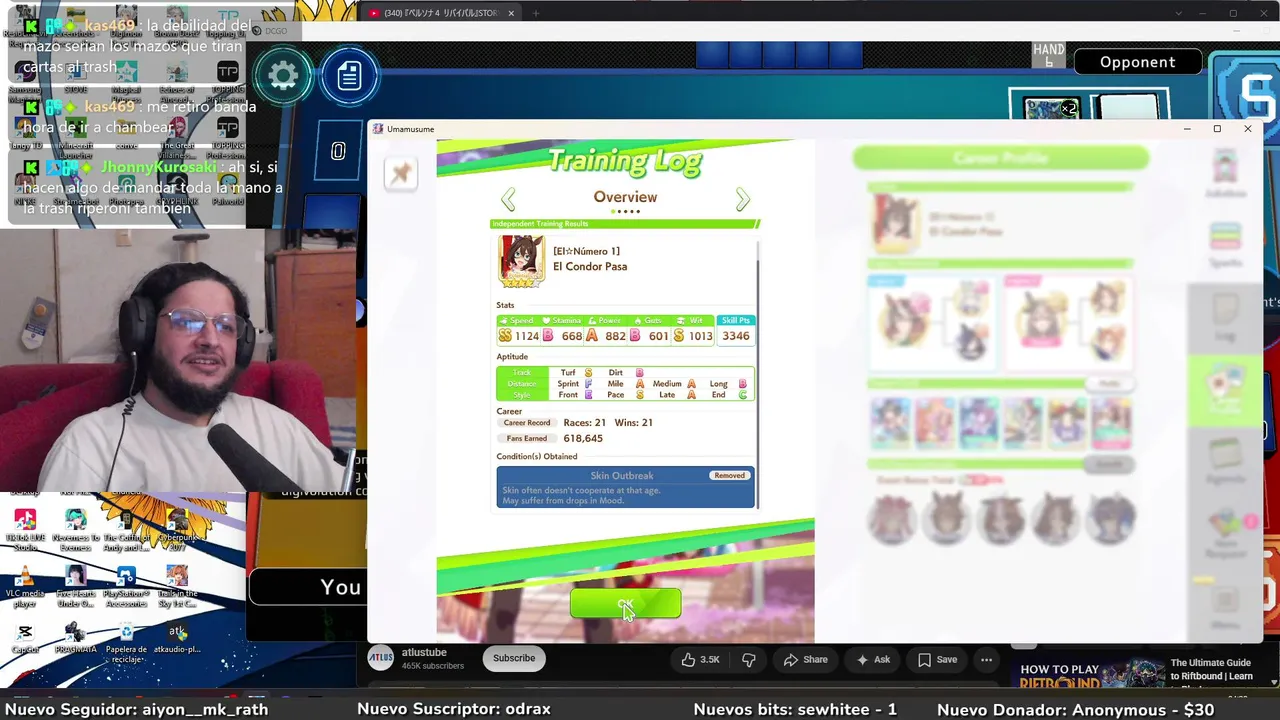Click the Skill Pts value 3346
Viewport: 1280px width, 720px height.
point(736,336)
